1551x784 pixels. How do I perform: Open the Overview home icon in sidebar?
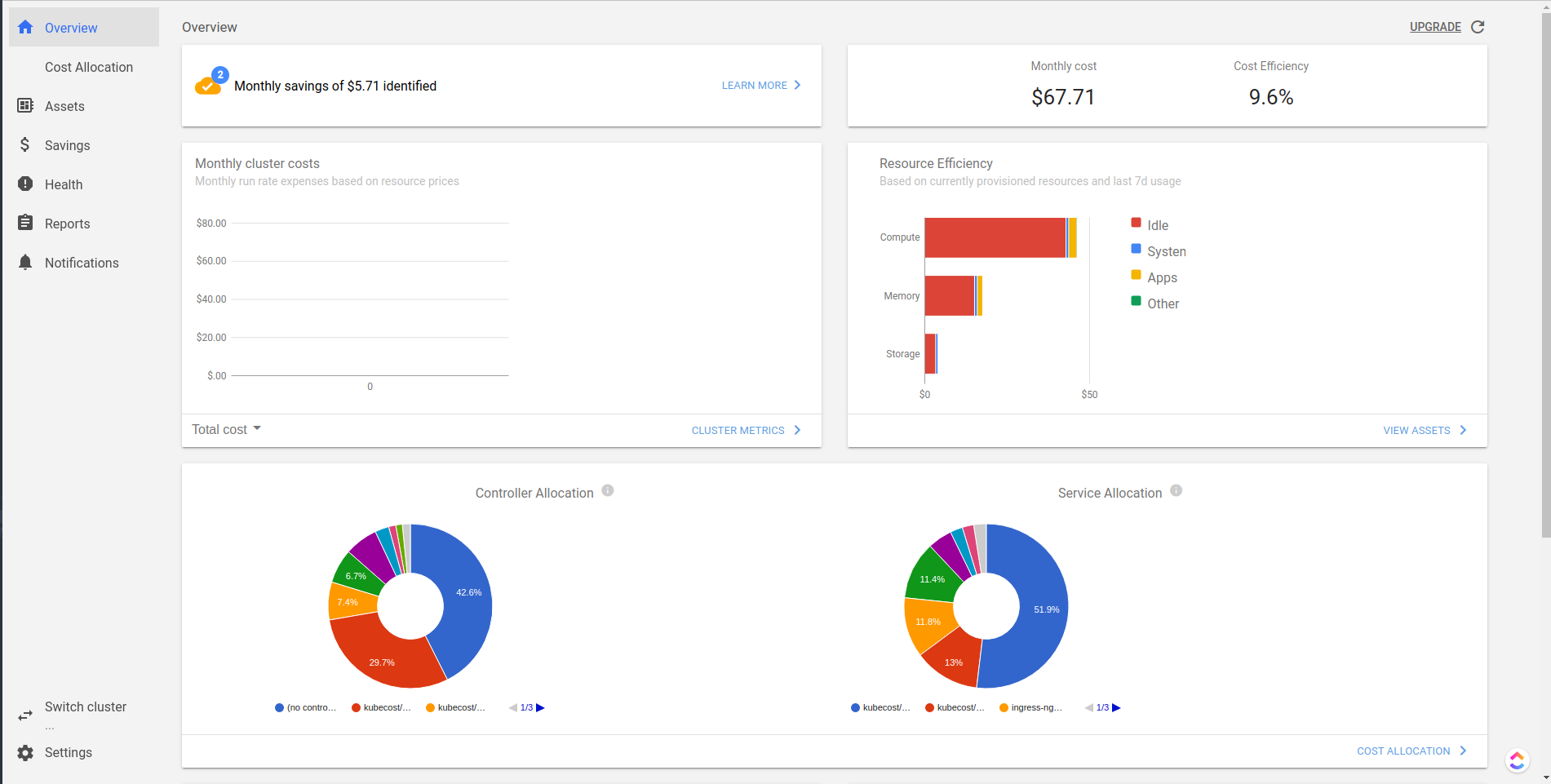(x=24, y=27)
